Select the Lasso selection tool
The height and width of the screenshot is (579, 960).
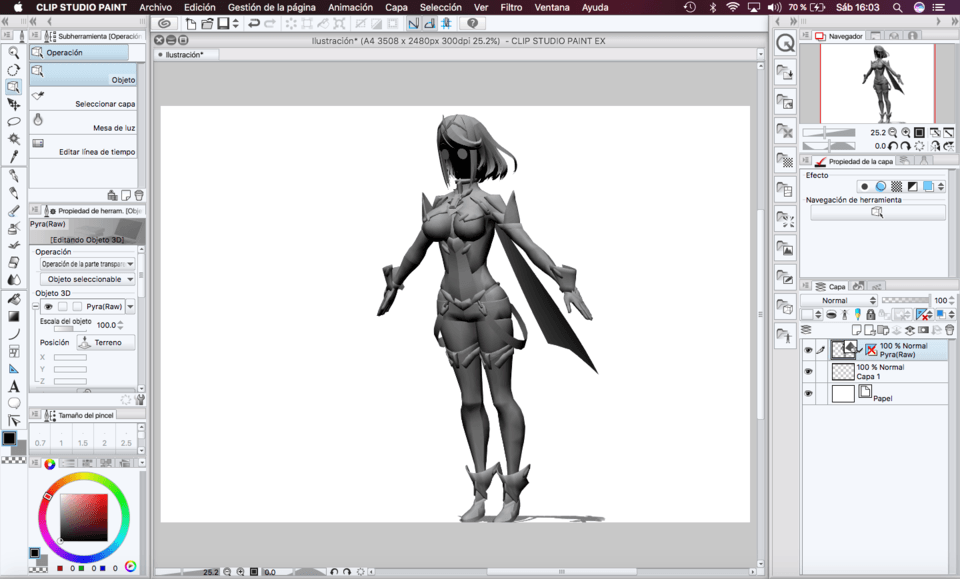click(x=14, y=121)
